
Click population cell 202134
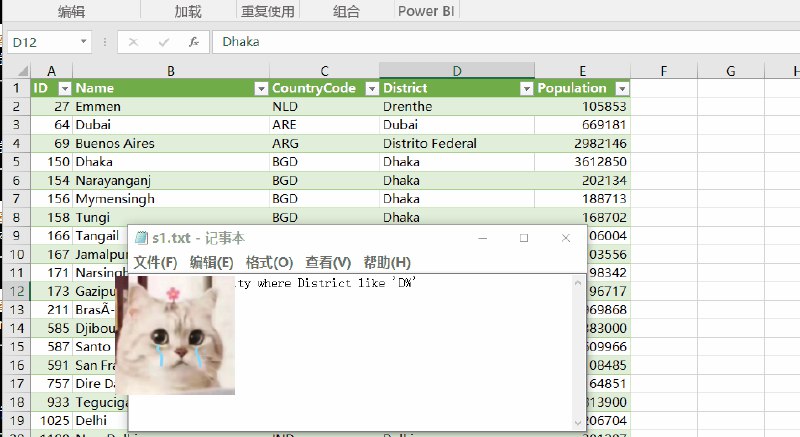point(583,181)
